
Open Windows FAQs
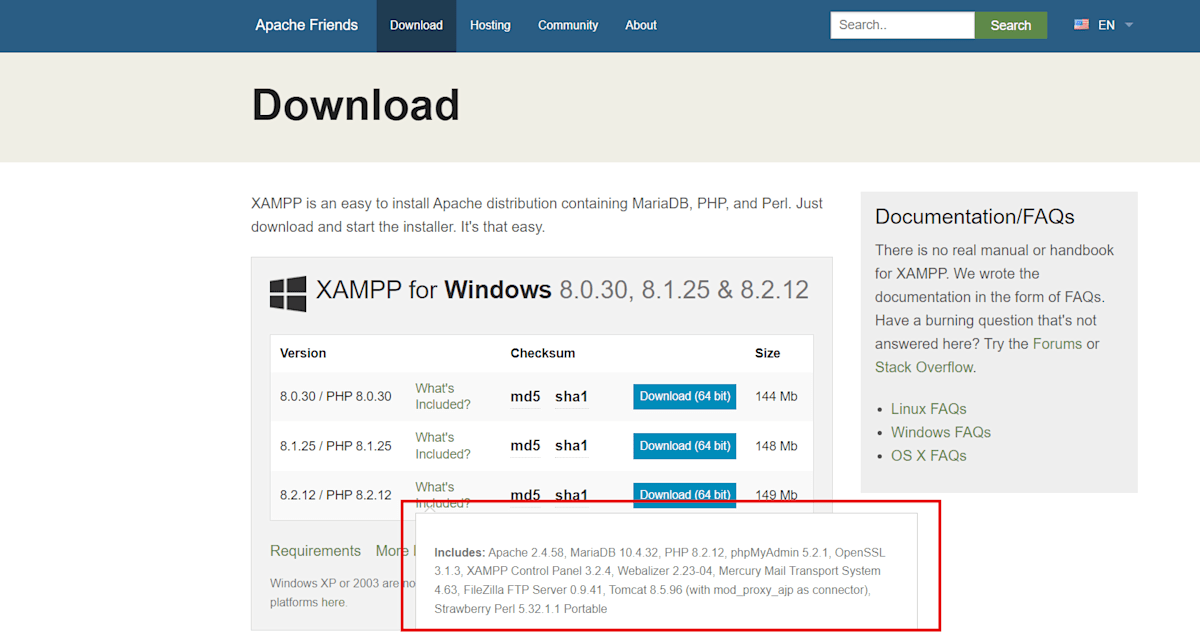coord(941,432)
